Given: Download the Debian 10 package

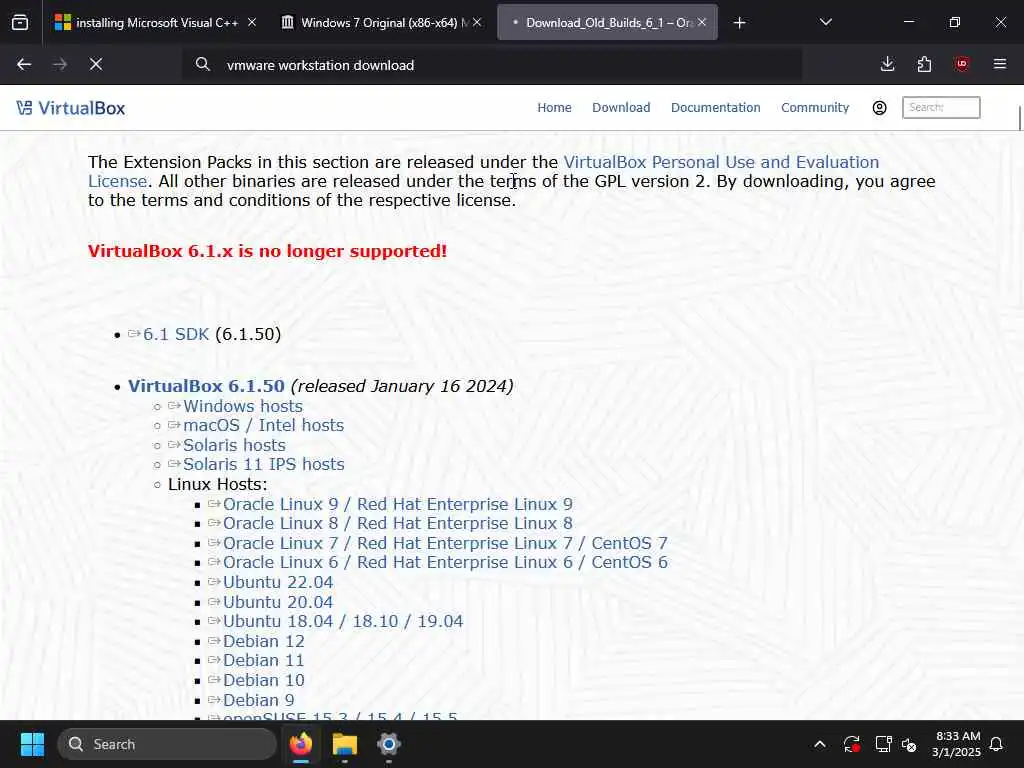Looking at the screenshot, I should pyautogui.click(x=263, y=680).
